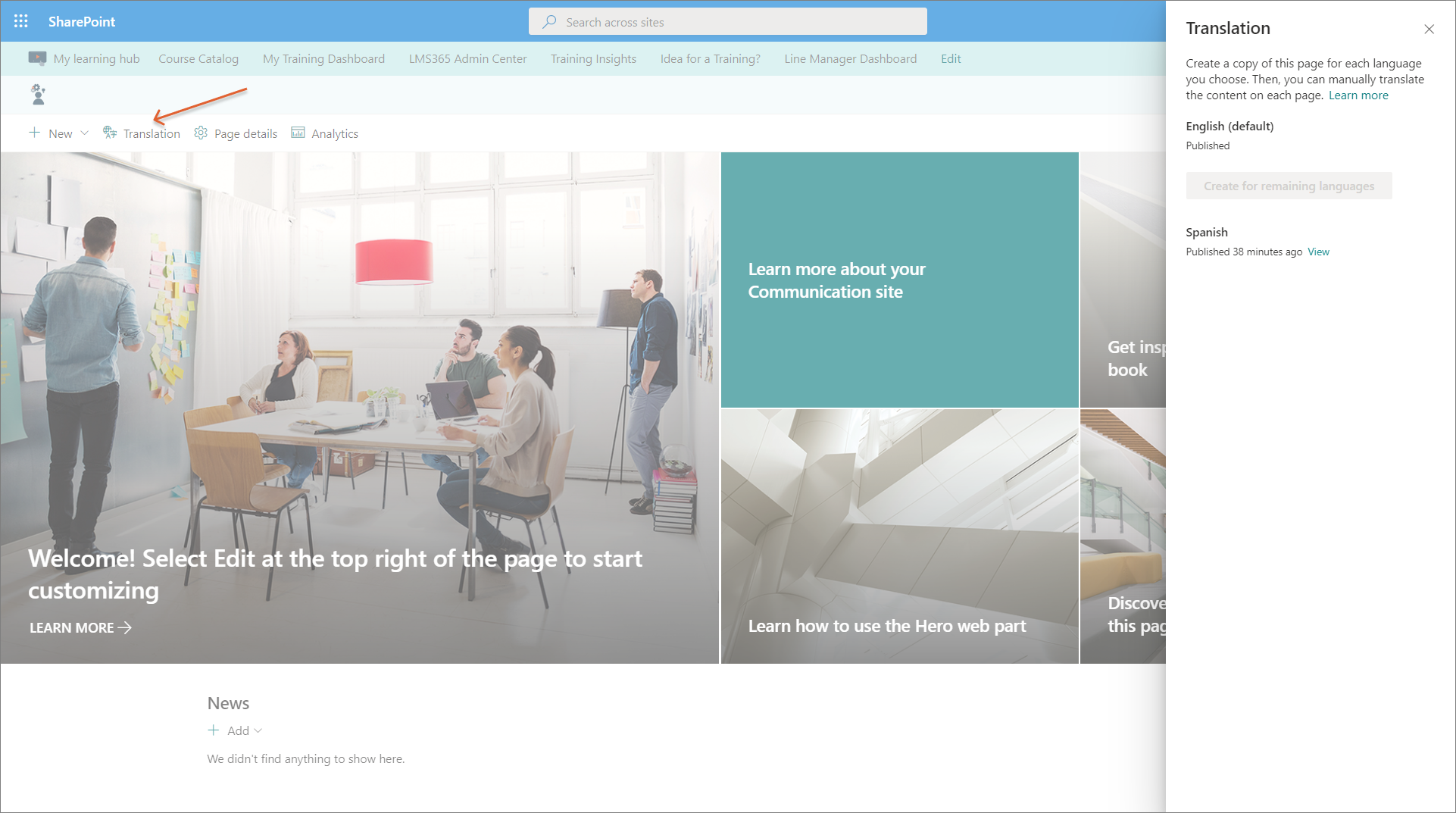This screenshot has height=813, width=1456.
Task: Expand the New dropdown chevron
Action: click(x=85, y=133)
